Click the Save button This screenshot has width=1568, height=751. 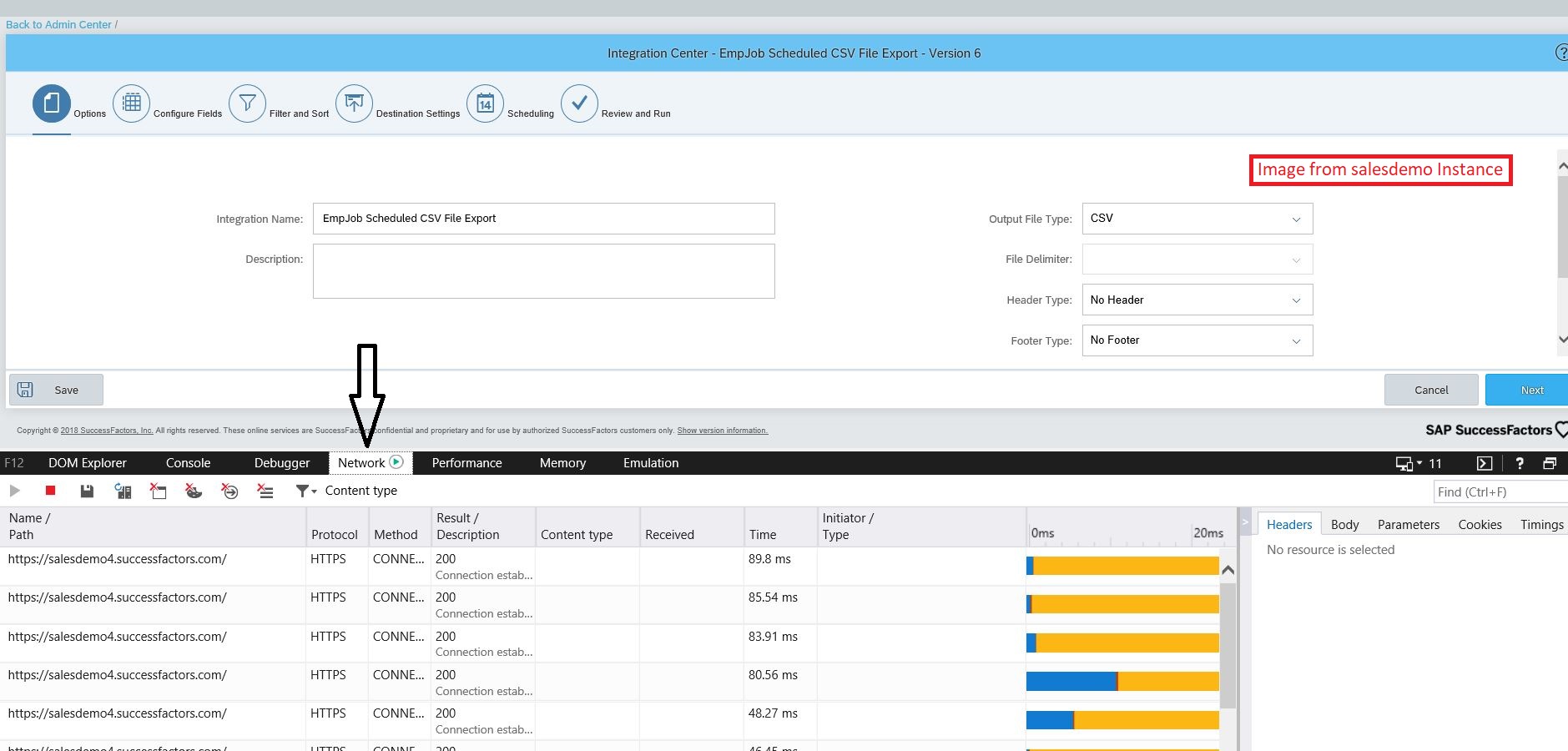(56, 390)
